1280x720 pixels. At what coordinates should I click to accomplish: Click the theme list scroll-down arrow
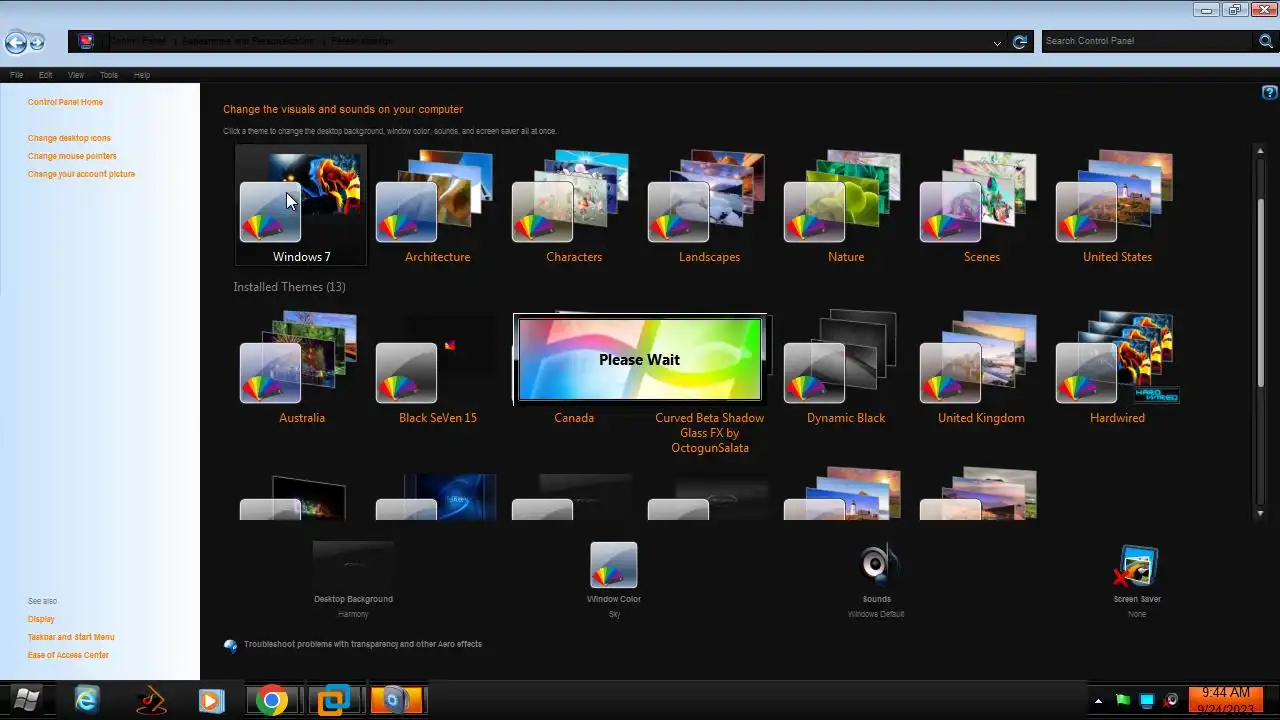tap(1261, 512)
